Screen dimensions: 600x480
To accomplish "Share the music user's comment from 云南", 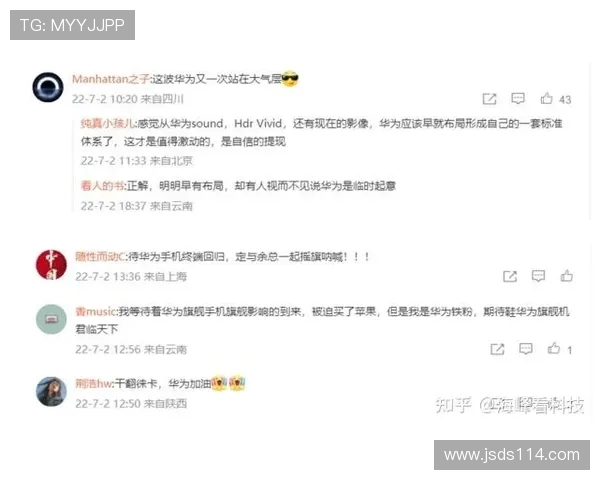I will pos(497,349).
